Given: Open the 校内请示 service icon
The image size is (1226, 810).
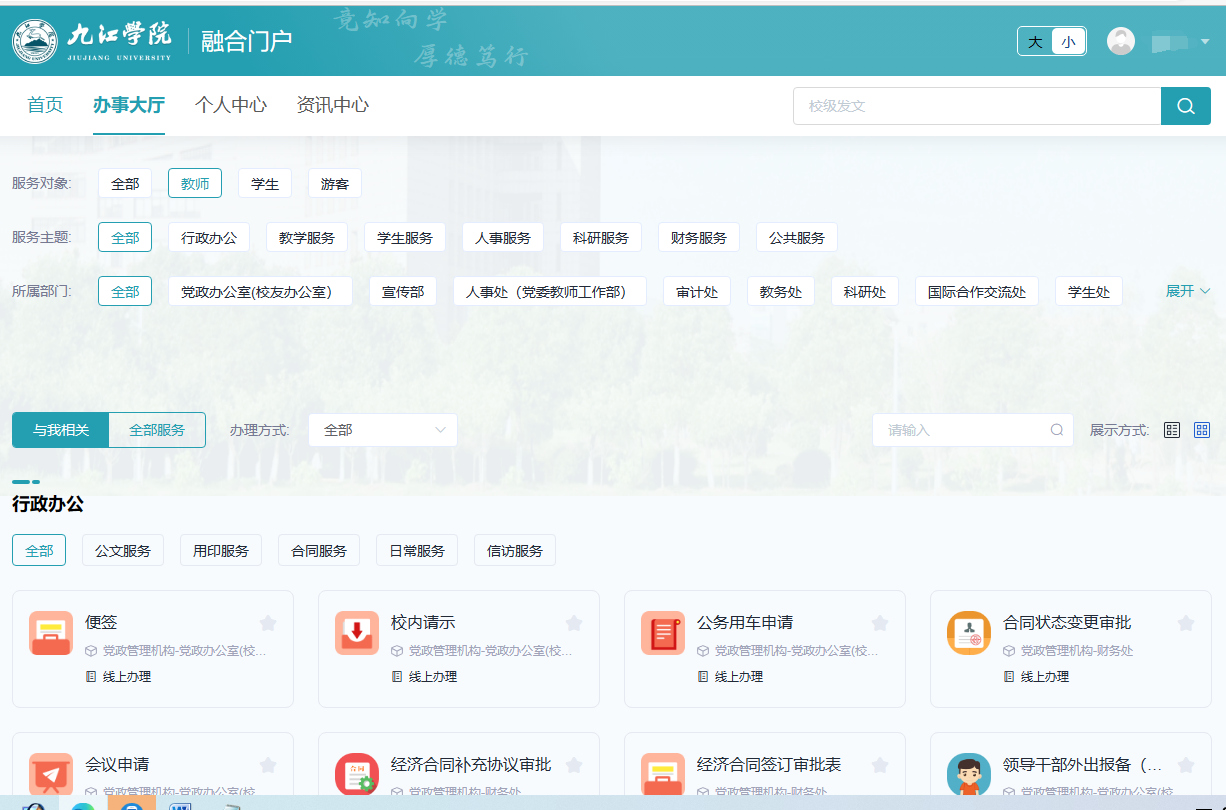Looking at the screenshot, I should pos(356,633).
